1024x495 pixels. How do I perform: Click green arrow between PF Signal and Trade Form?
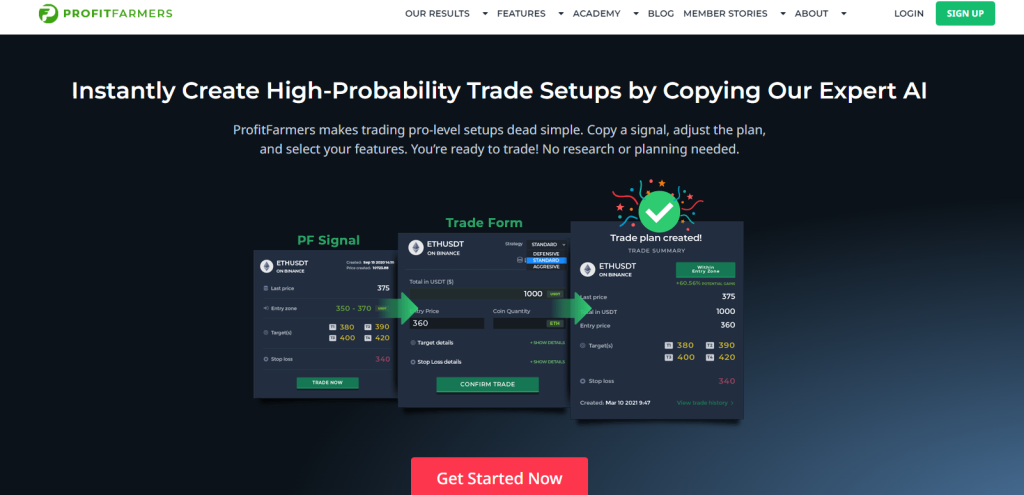(406, 308)
